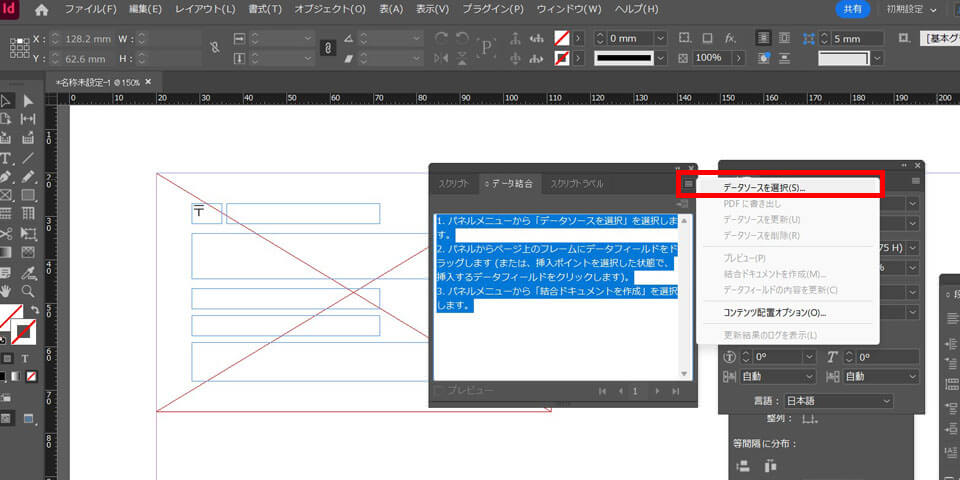The width and height of the screenshot is (960, 480).
Task: Select the Type tool in the toolbox
Action: tap(6, 158)
